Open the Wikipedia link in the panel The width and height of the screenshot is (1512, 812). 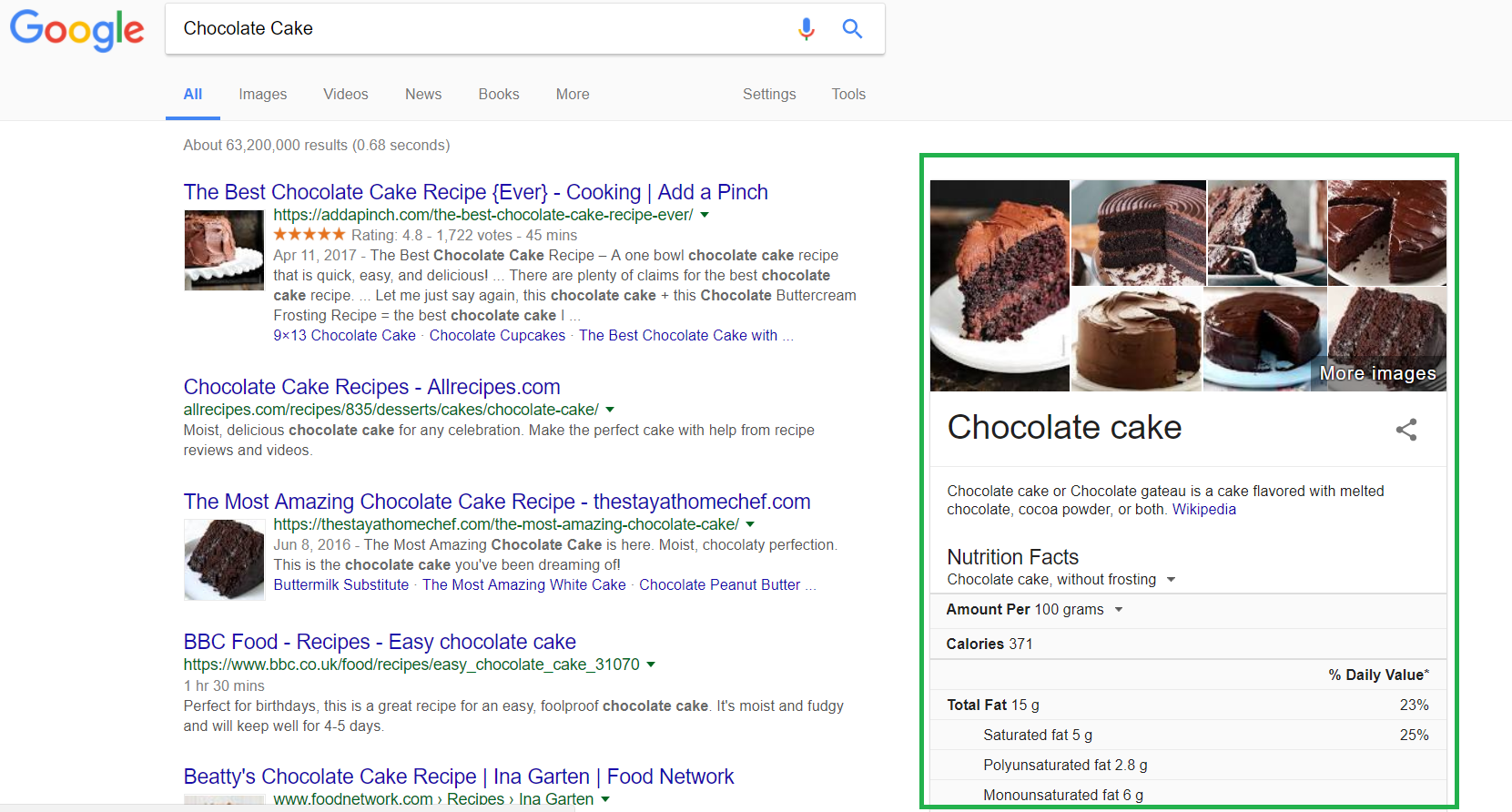(1203, 510)
